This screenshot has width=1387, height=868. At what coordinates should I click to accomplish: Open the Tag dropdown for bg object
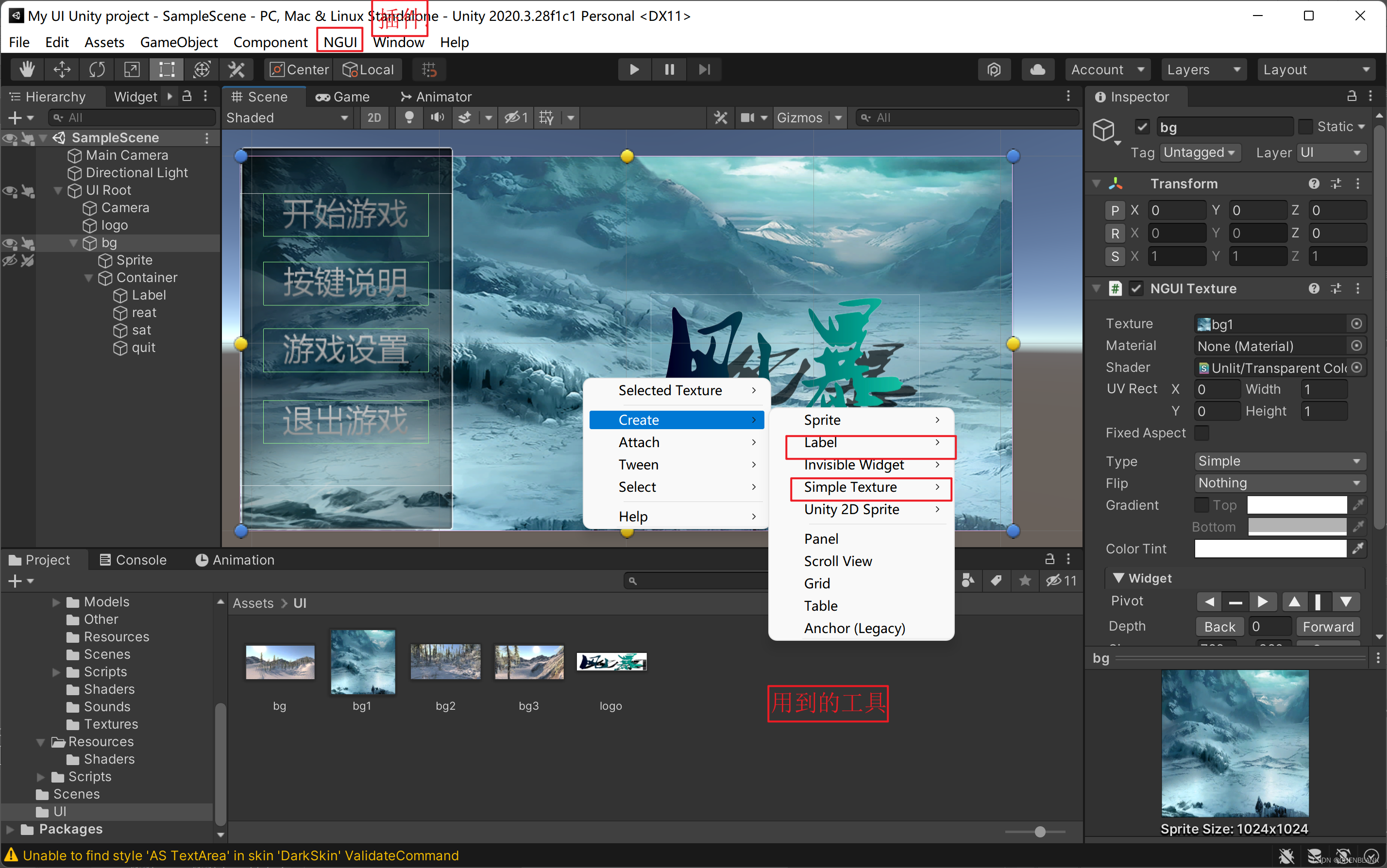(1198, 152)
